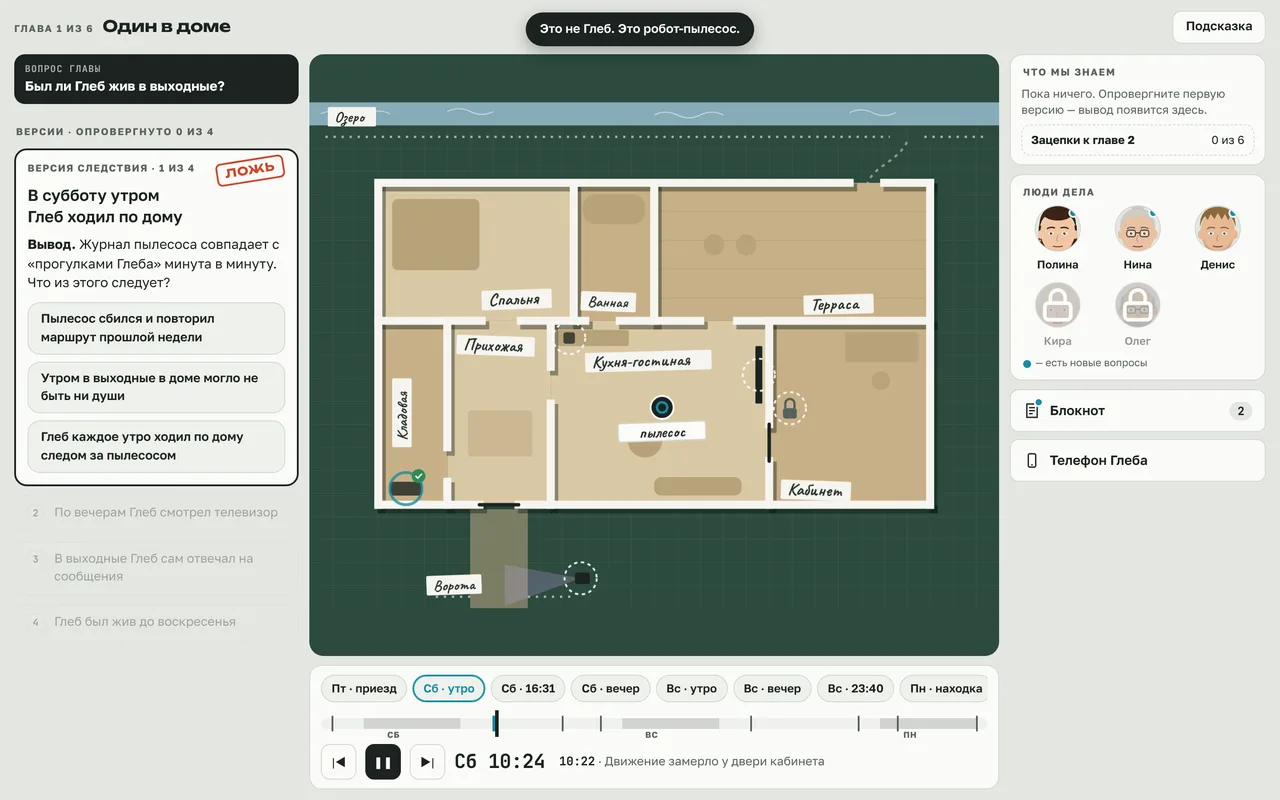Open version 3 about answering messages
1280x800 pixels.
tap(156, 567)
